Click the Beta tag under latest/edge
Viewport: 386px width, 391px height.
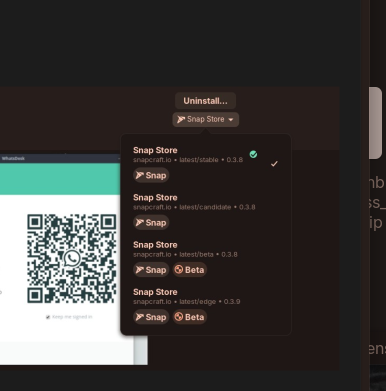pyautogui.click(x=189, y=317)
